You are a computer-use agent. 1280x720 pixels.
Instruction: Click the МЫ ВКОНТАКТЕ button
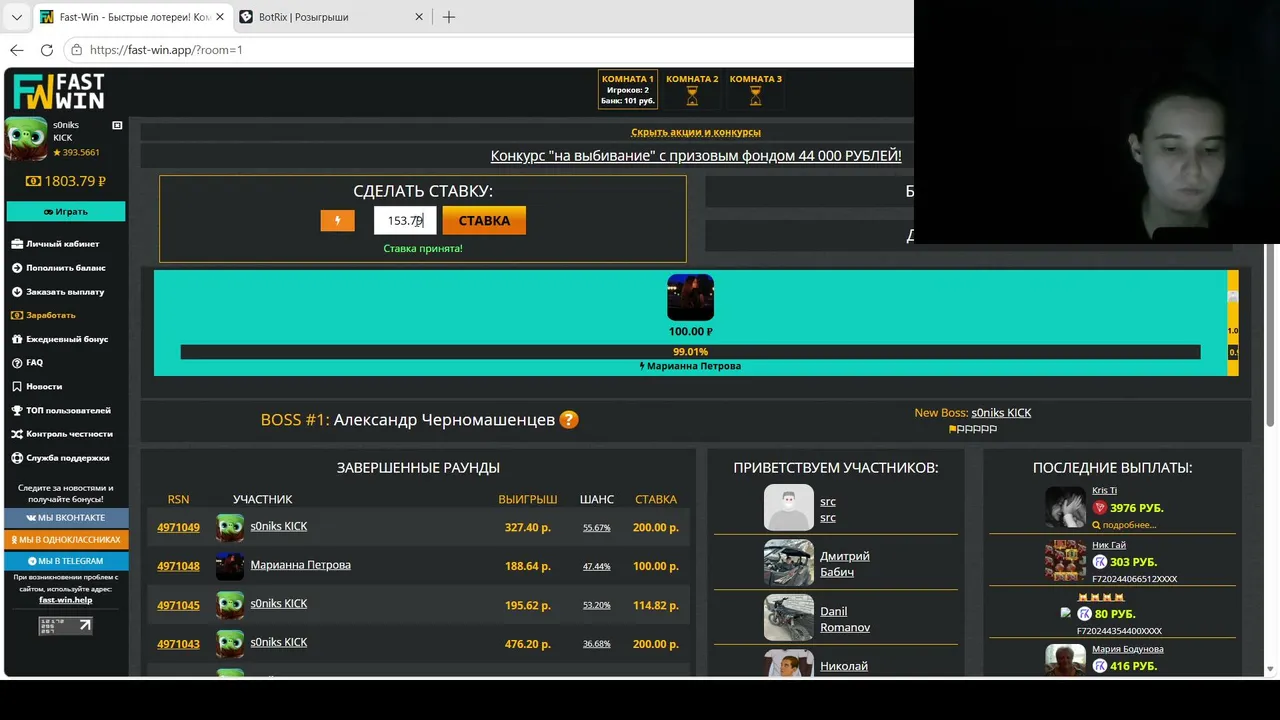pyautogui.click(x=66, y=518)
